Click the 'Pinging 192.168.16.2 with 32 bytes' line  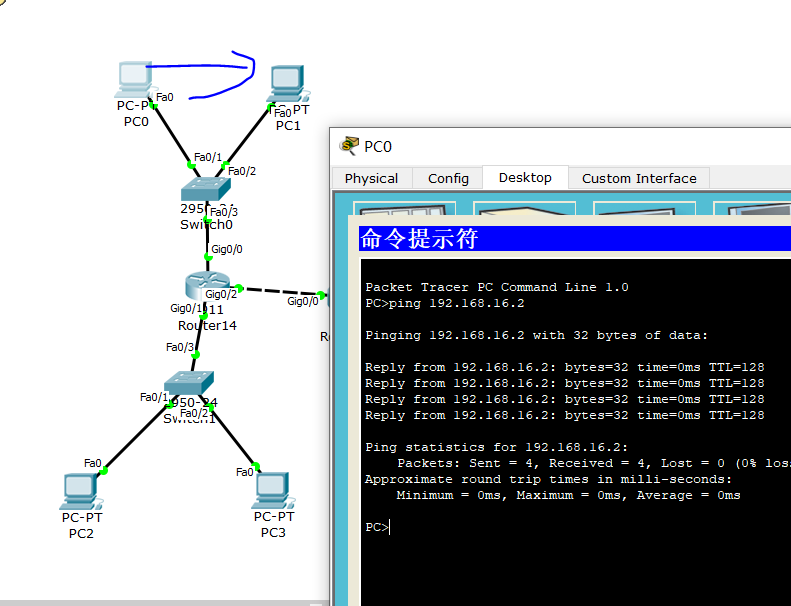(x=537, y=336)
